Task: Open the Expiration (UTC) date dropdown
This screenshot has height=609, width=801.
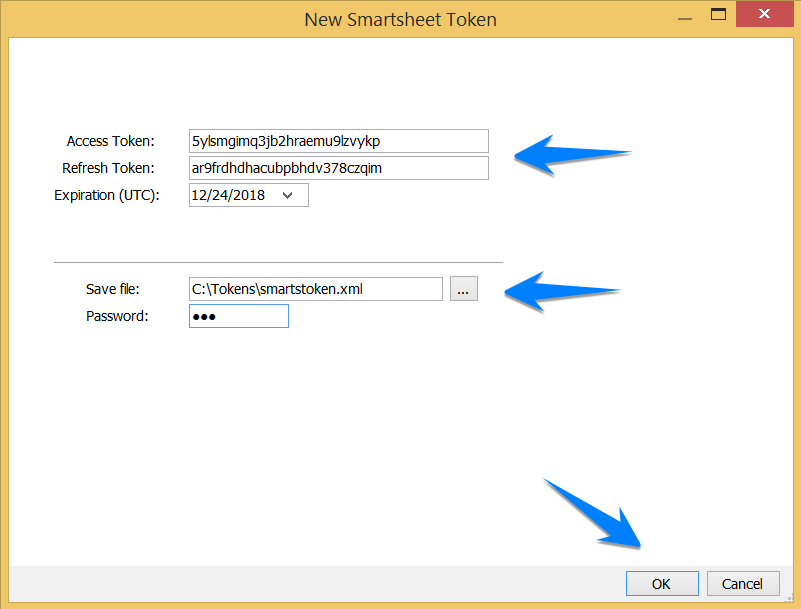Action: pyautogui.click(x=288, y=195)
